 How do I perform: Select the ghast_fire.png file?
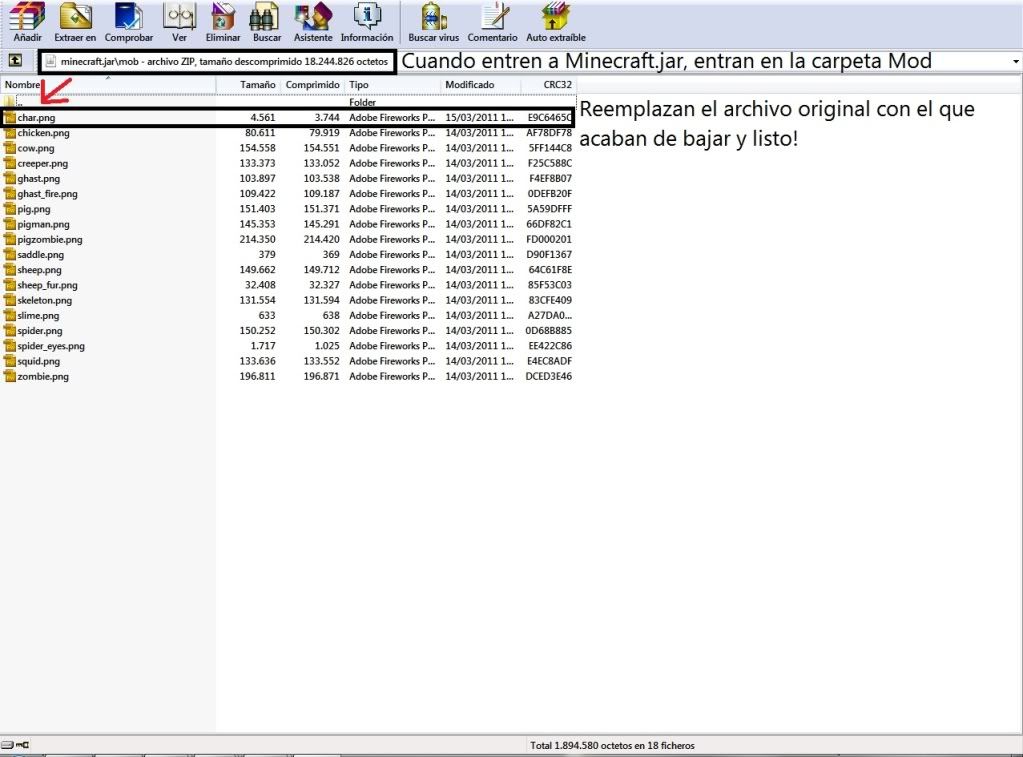[288, 194]
